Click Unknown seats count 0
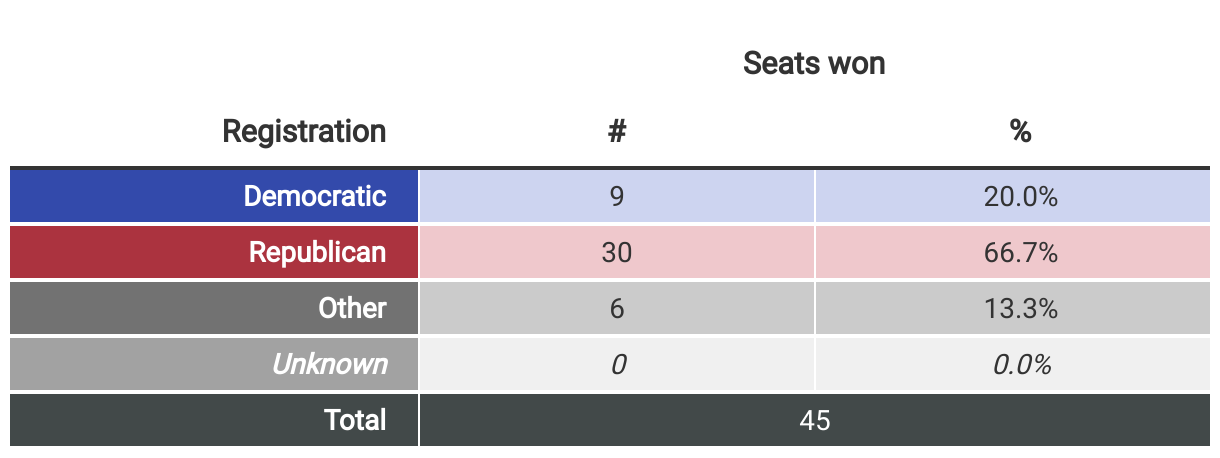The width and height of the screenshot is (1220, 458). tap(617, 364)
